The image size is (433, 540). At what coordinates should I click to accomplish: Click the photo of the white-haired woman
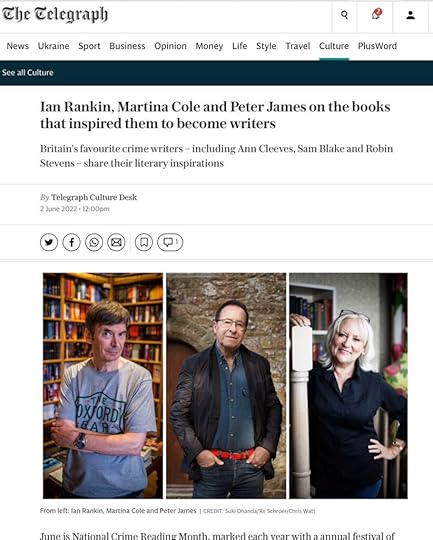point(348,386)
